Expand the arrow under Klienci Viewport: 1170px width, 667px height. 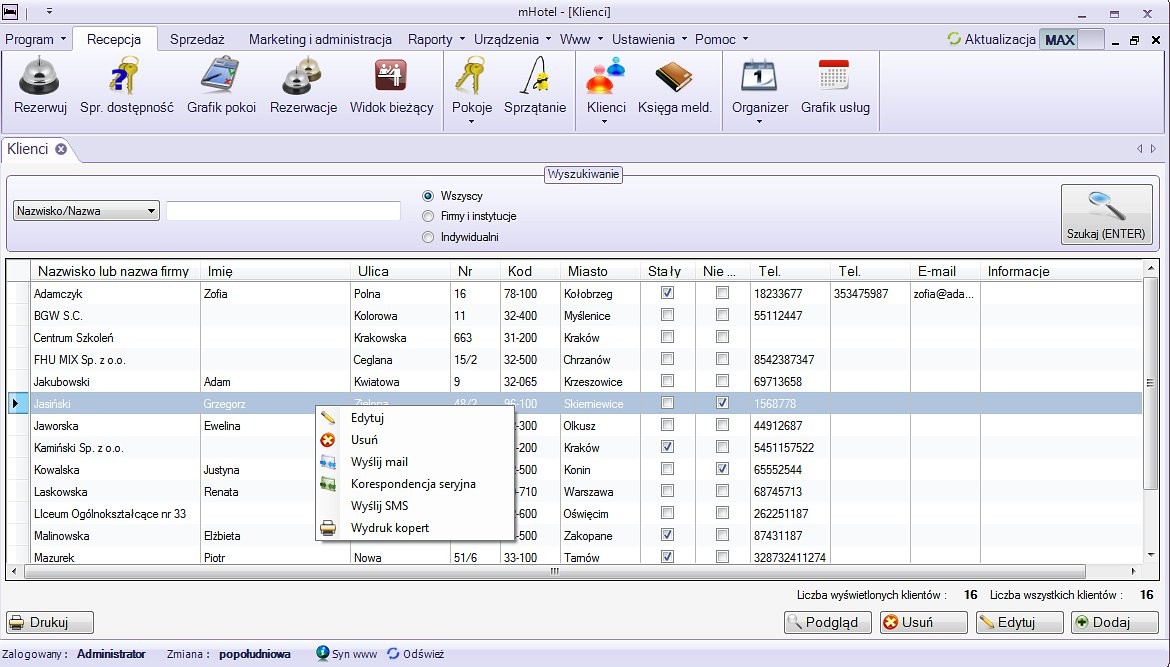605,122
